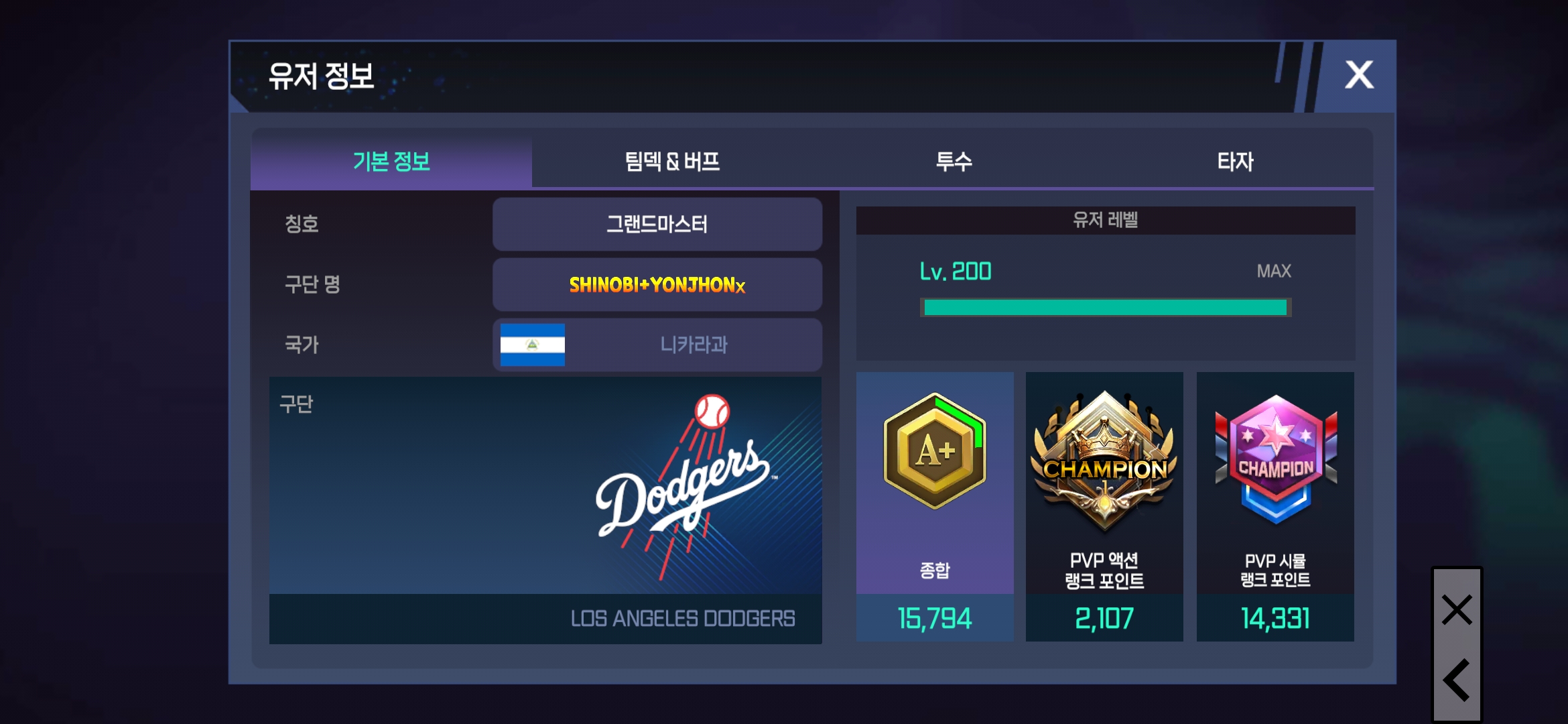The width and height of the screenshot is (1568, 724).
Task: Click the user level progress bar
Action: click(x=1106, y=308)
